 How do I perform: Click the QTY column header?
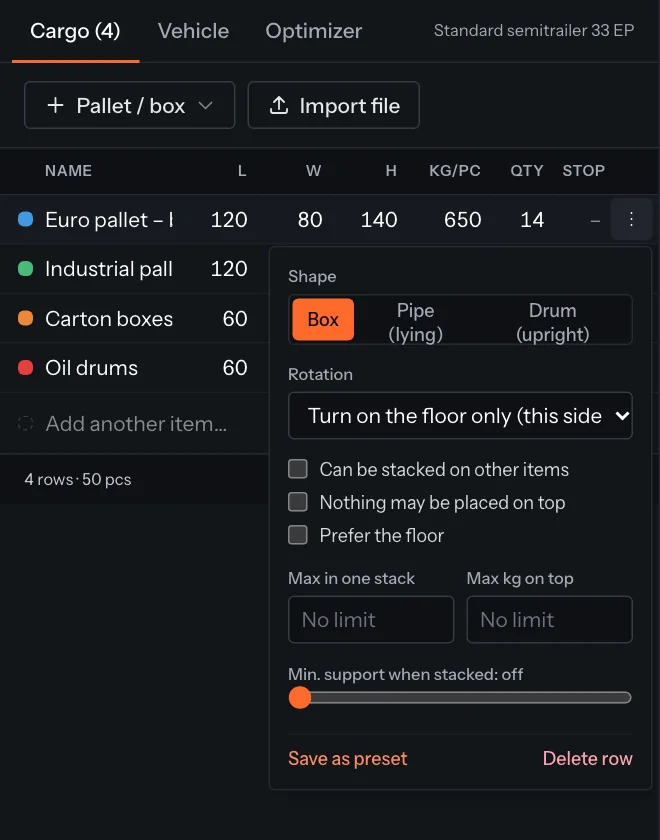pyautogui.click(x=527, y=171)
